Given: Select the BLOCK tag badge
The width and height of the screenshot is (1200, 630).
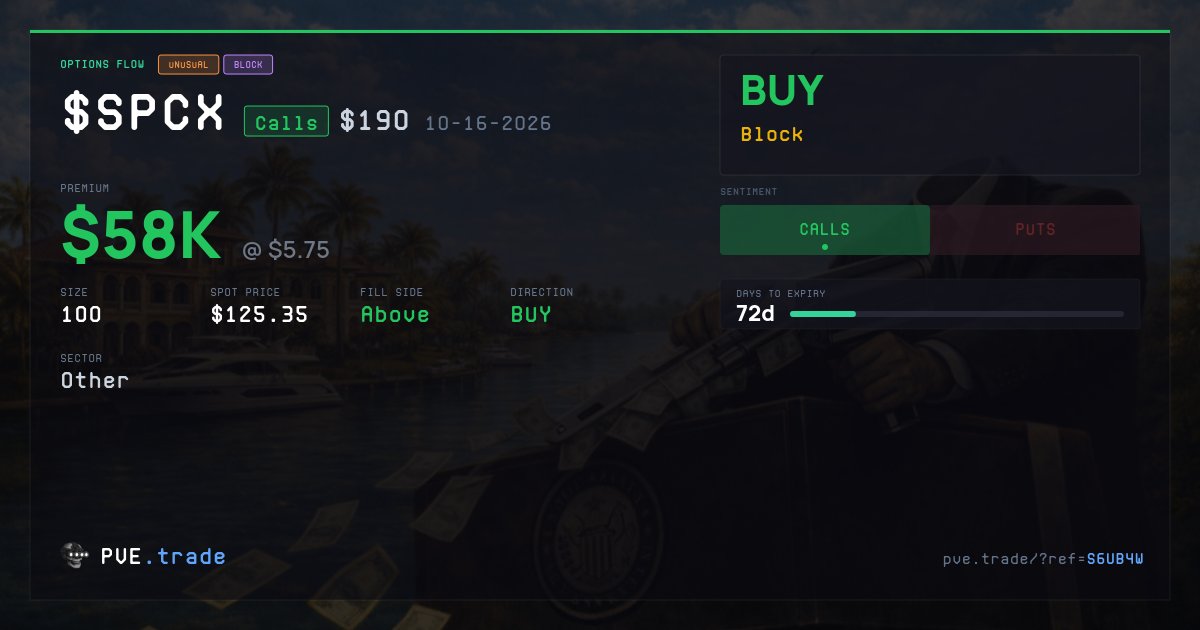Looking at the screenshot, I should [248, 65].
